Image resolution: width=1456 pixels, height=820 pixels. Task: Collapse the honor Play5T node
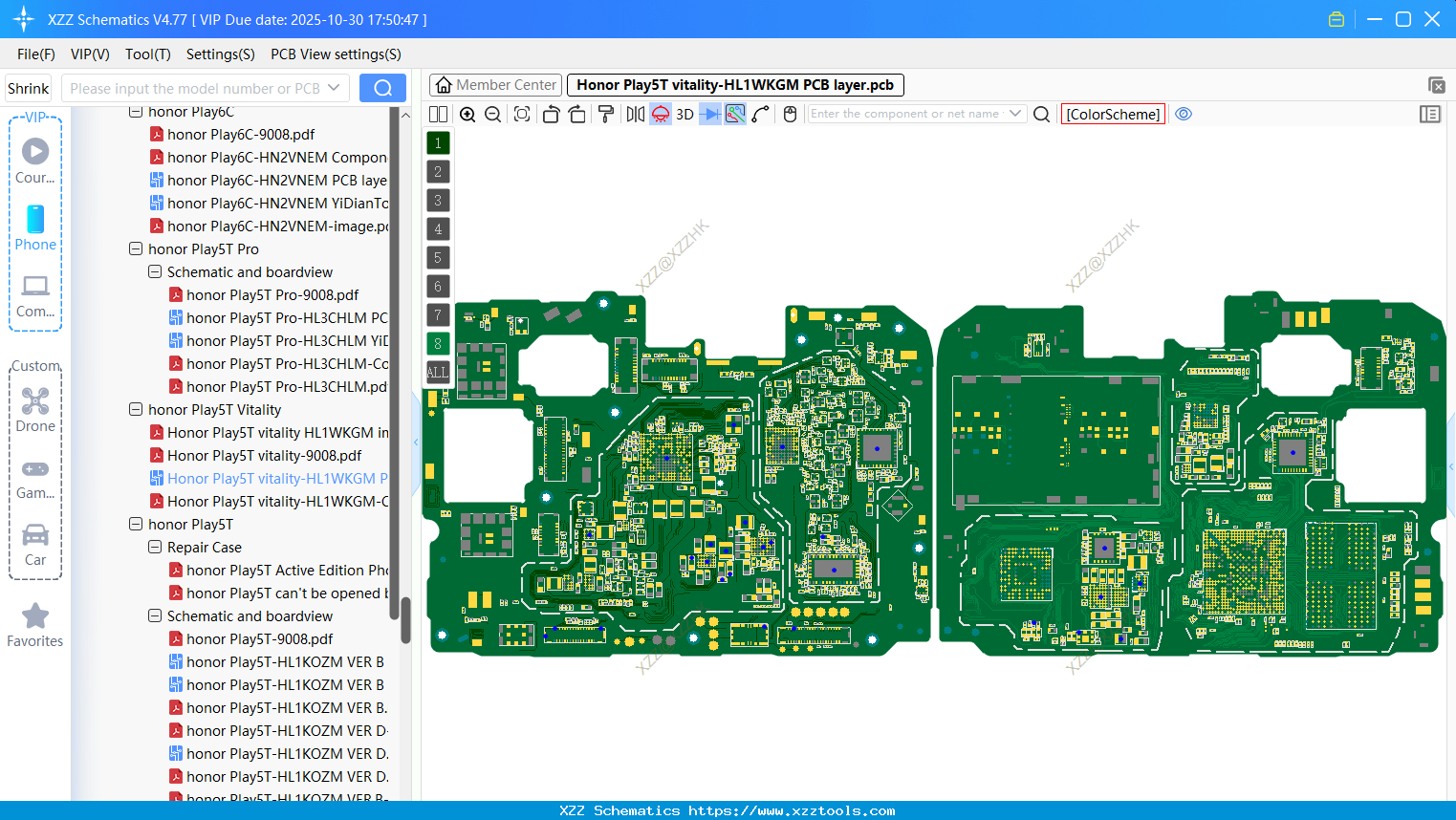(136, 524)
